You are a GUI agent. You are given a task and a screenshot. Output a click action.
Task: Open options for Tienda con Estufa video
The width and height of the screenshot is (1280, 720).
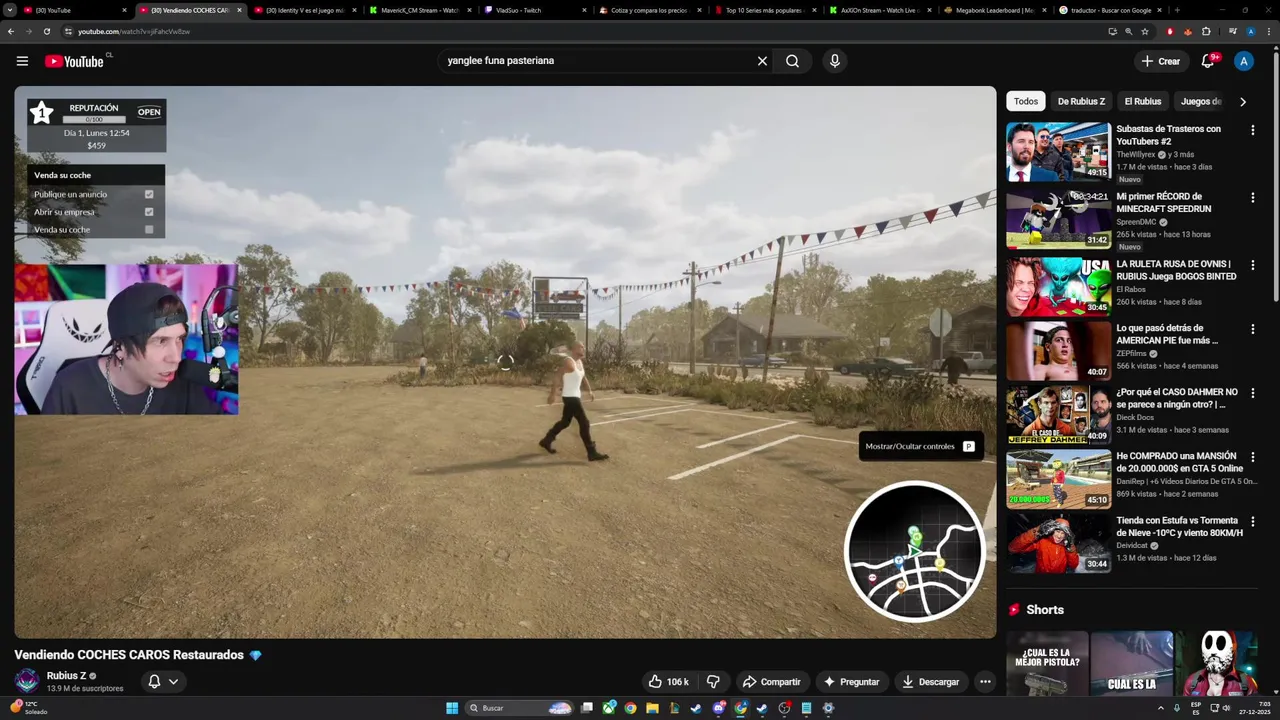coord(1252,521)
